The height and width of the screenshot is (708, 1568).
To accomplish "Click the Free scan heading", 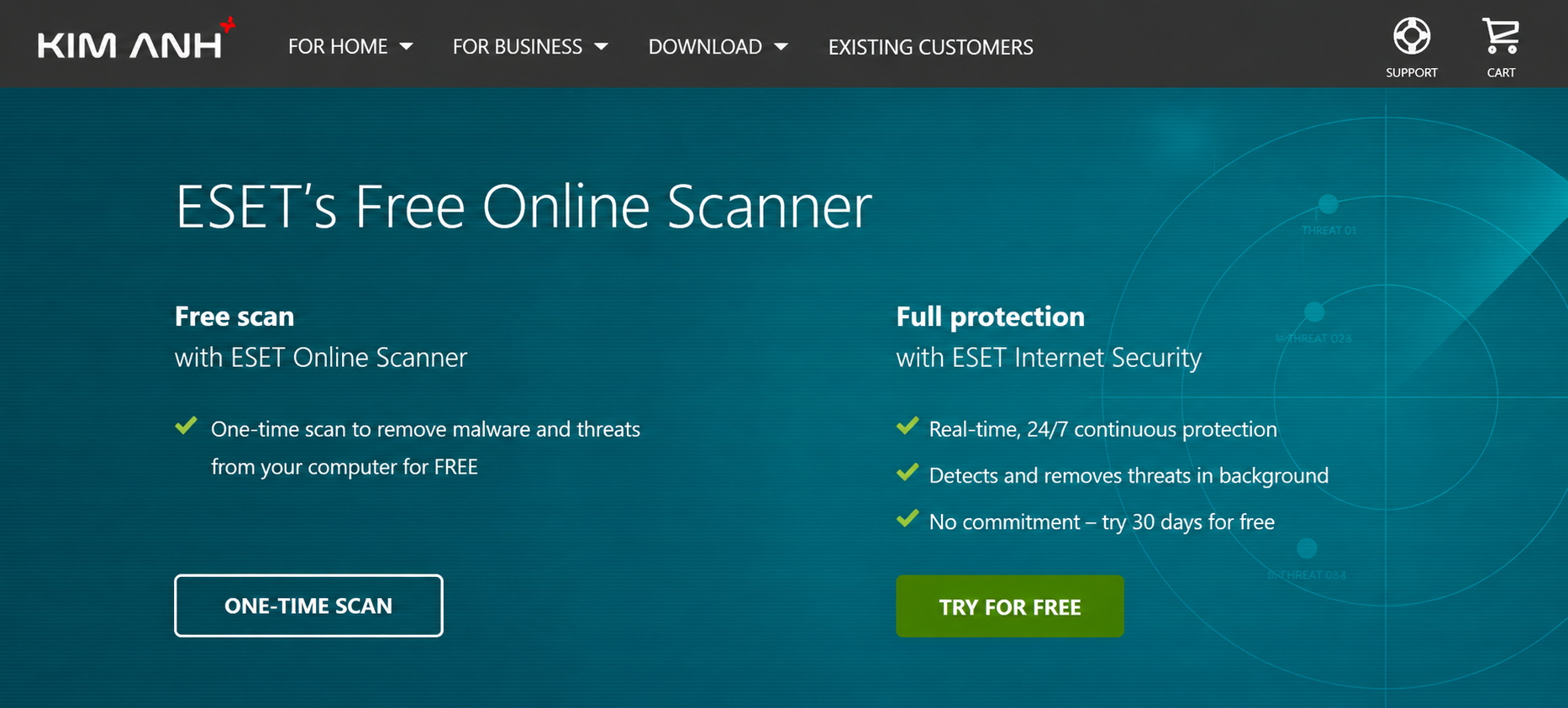I will click(x=234, y=317).
